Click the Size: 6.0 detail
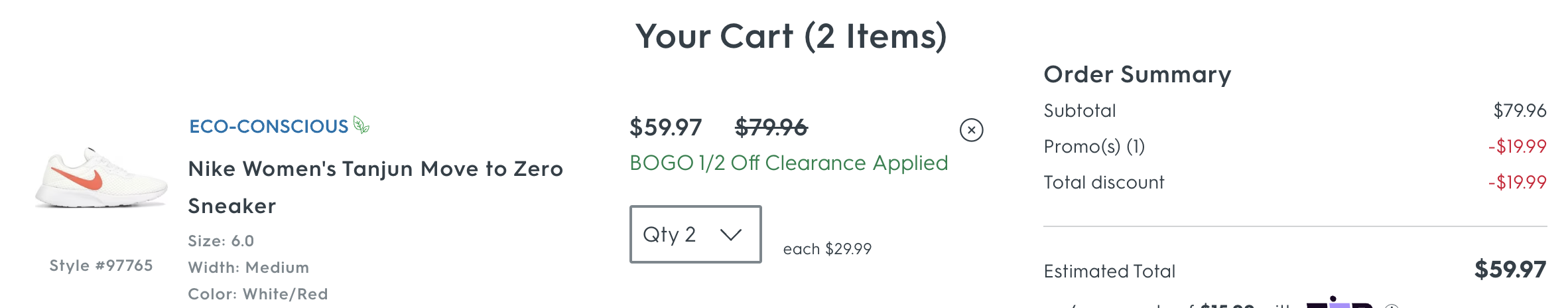This screenshot has width=1568, height=308. (x=221, y=241)
